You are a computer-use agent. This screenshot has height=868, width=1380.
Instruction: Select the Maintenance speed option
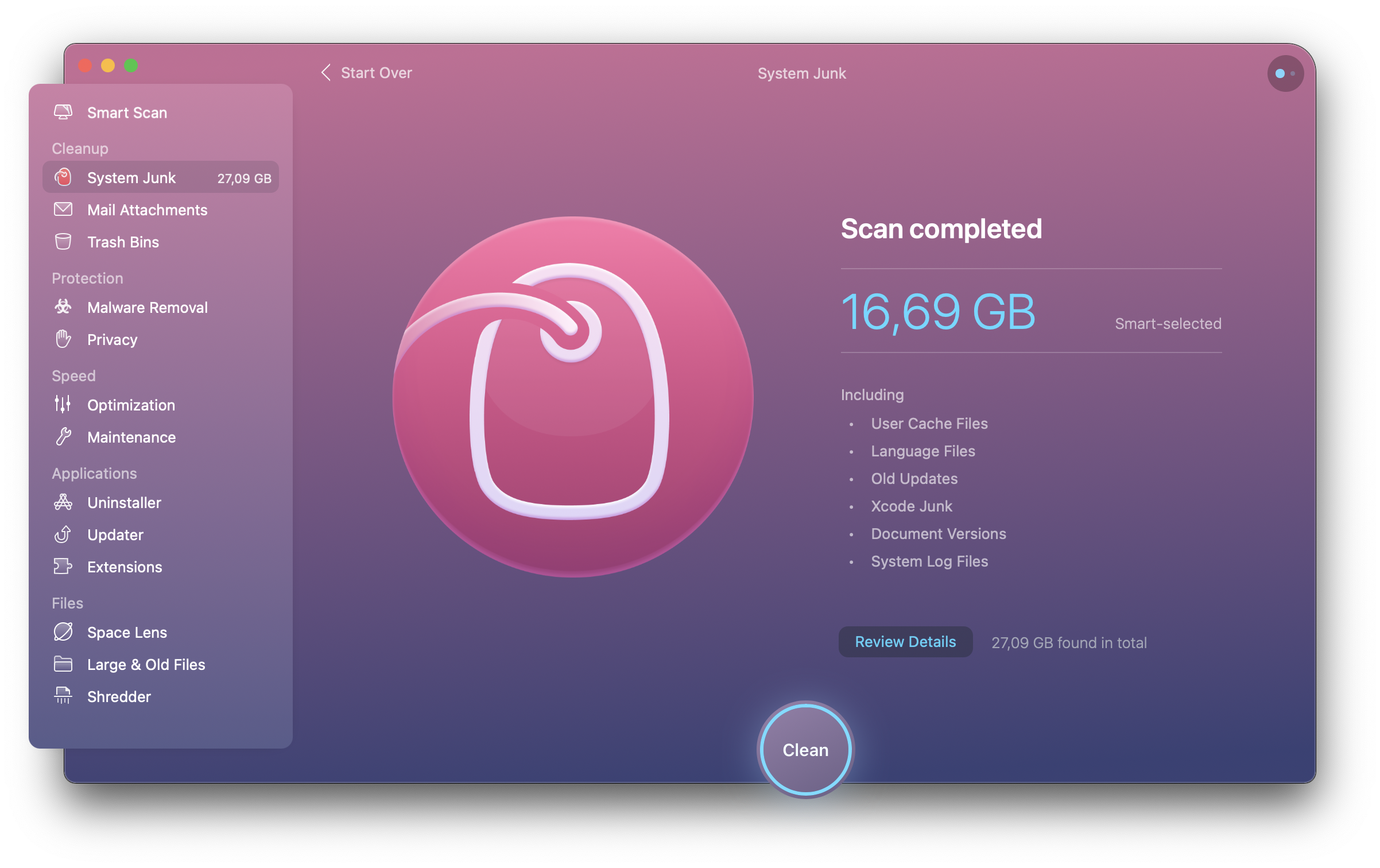(130, 437)
